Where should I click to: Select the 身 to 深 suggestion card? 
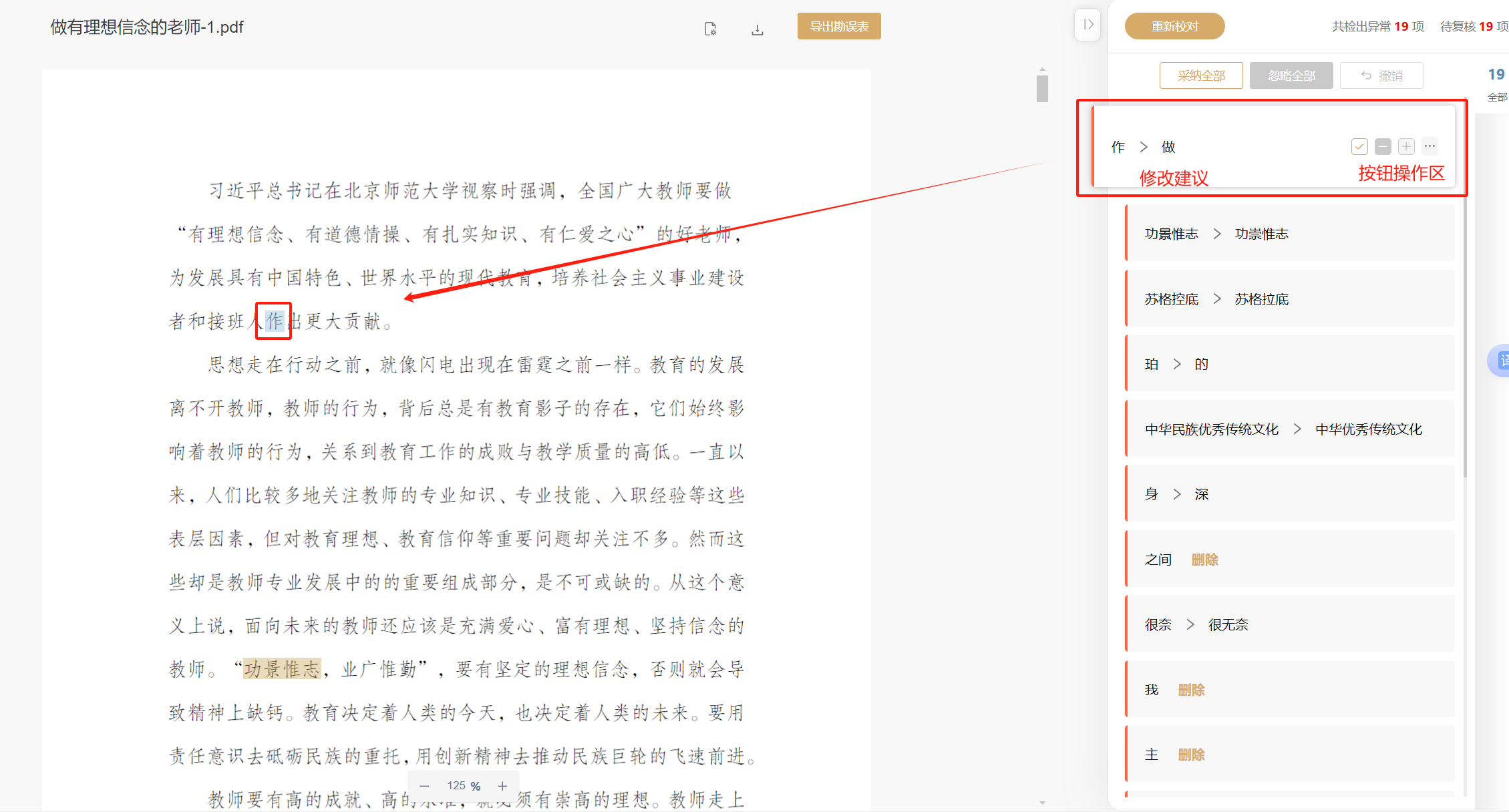[x=1290, y=494]
